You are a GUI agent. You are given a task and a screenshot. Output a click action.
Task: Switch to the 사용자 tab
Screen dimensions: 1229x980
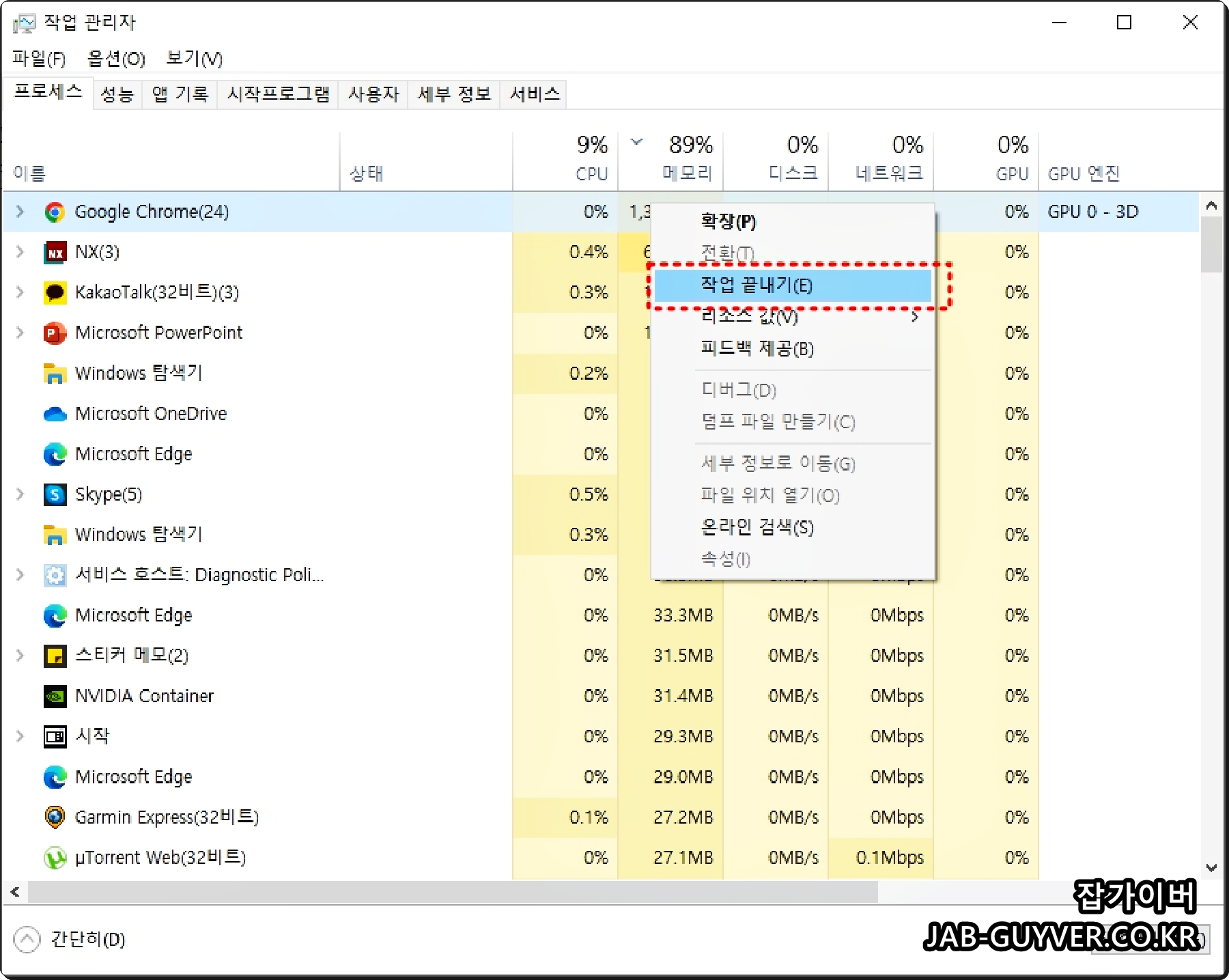click(373, 94)
